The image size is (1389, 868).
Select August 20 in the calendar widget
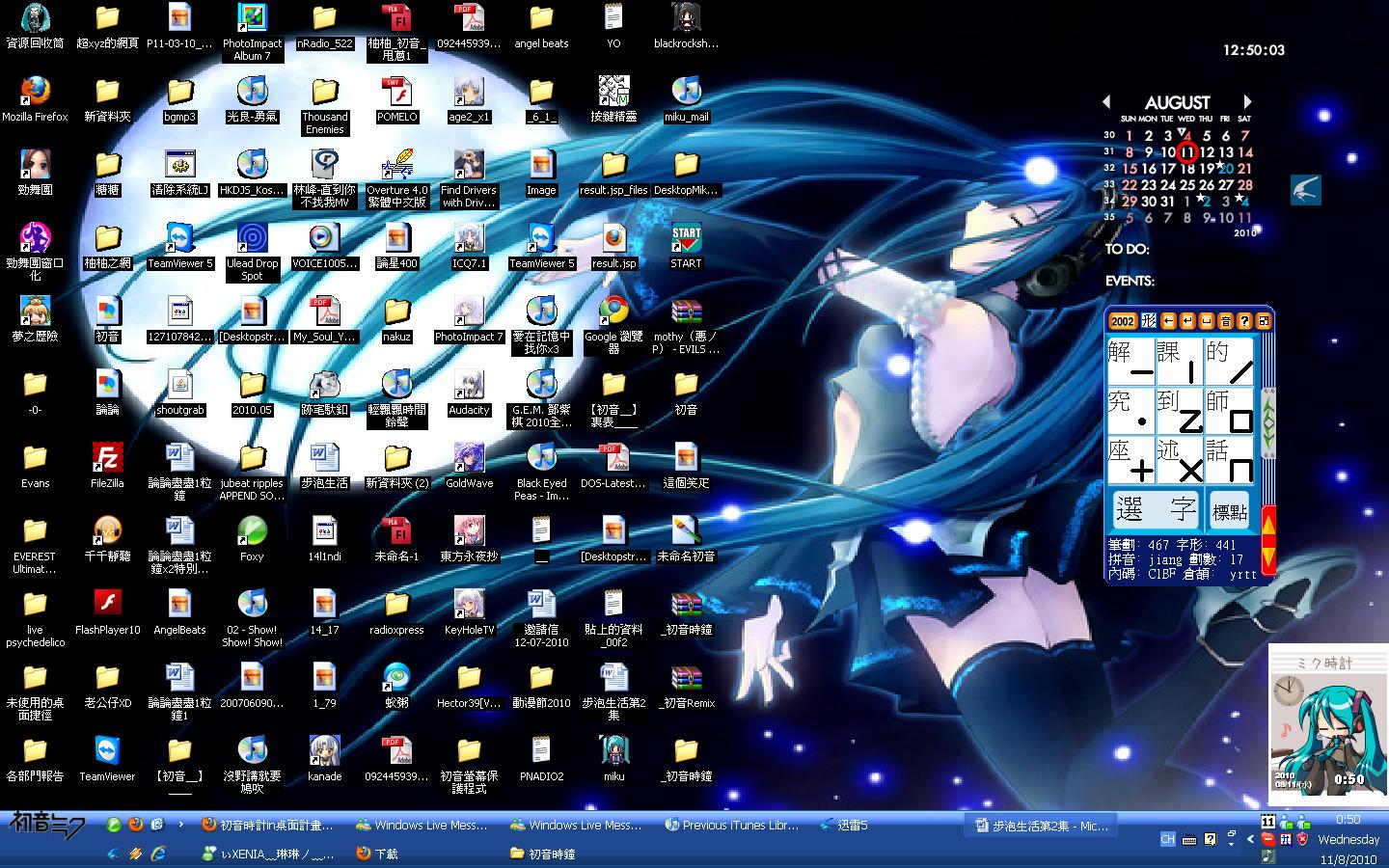1226,169
